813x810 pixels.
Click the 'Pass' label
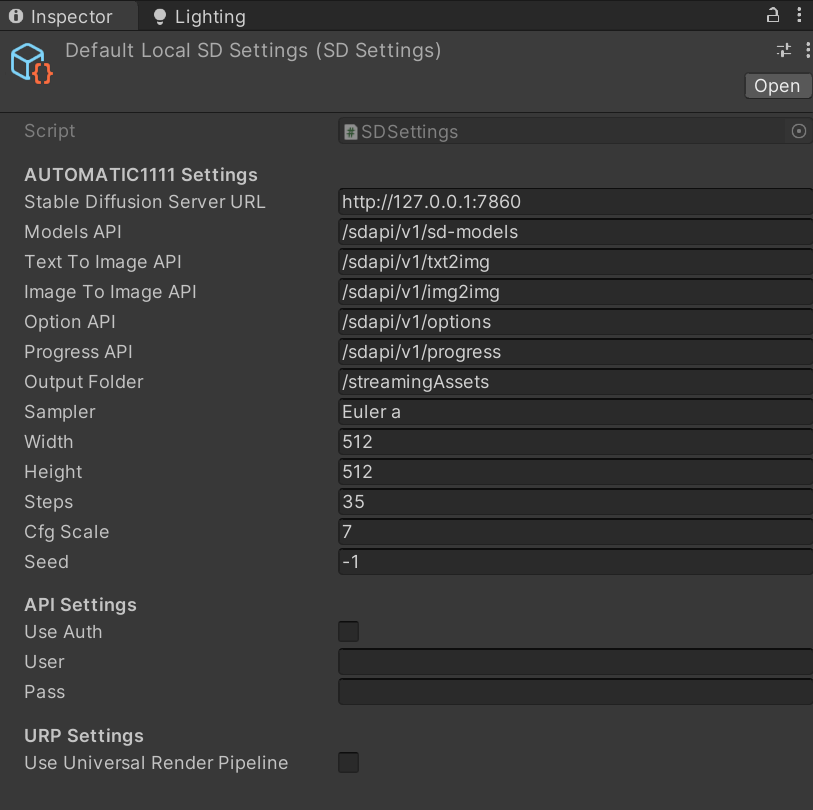pos(45,692)
